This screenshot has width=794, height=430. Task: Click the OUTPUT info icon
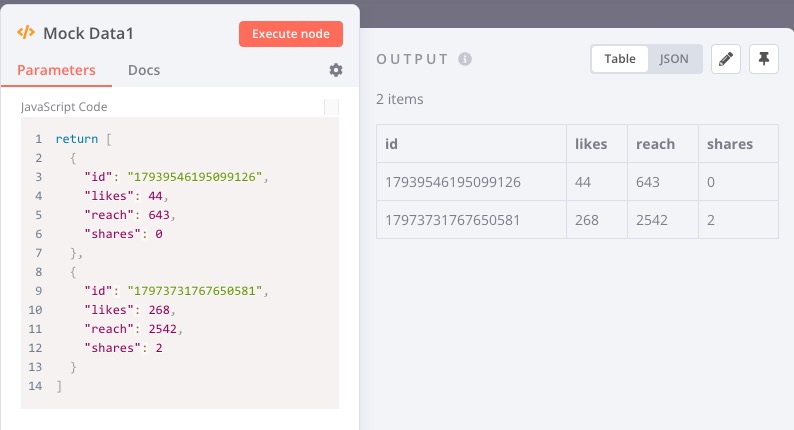(x=465, y=59)
